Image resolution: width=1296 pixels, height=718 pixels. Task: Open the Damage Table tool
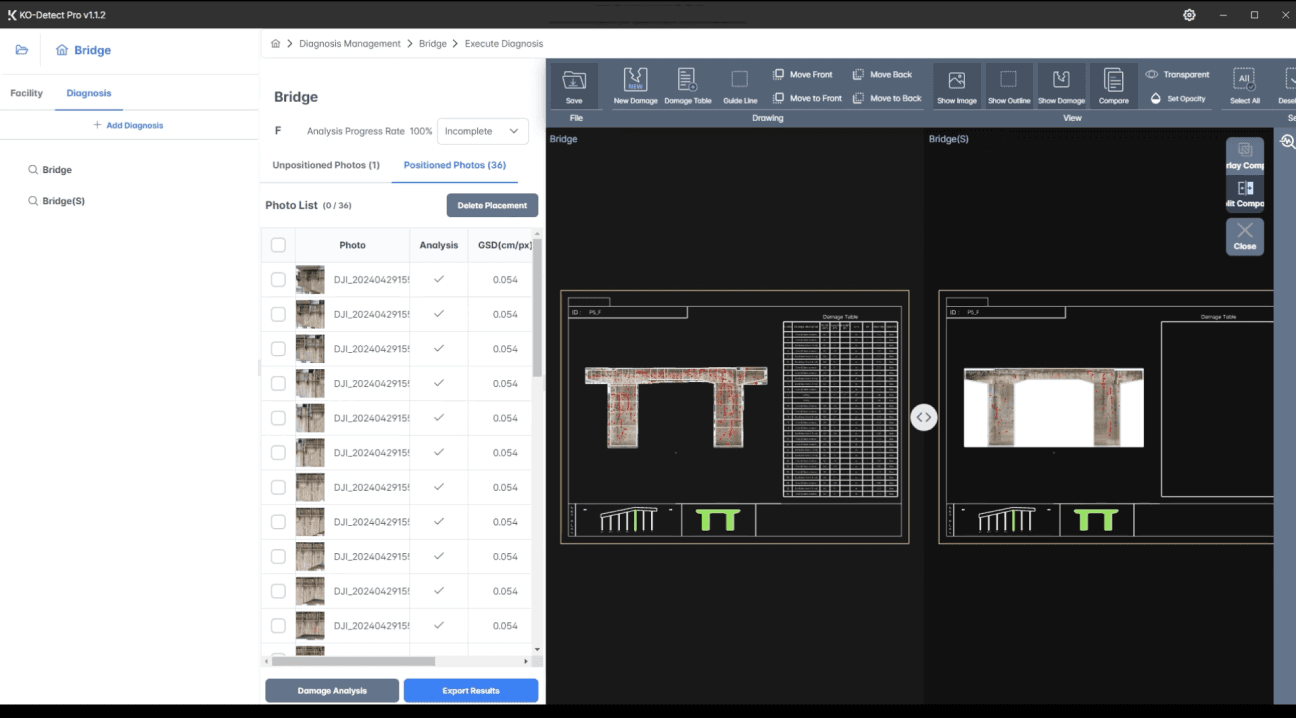(x=687, y=86)
